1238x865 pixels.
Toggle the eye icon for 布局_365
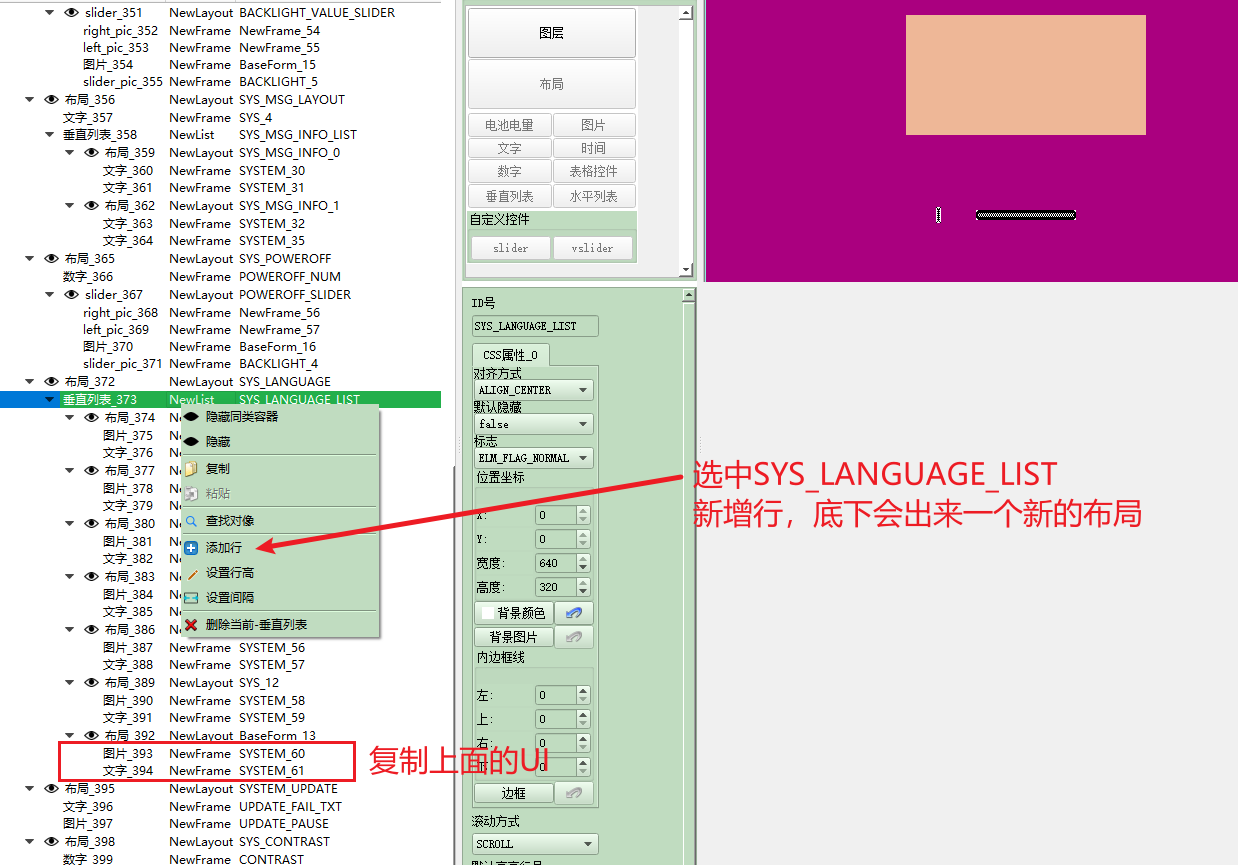click(x=52, y=259)
